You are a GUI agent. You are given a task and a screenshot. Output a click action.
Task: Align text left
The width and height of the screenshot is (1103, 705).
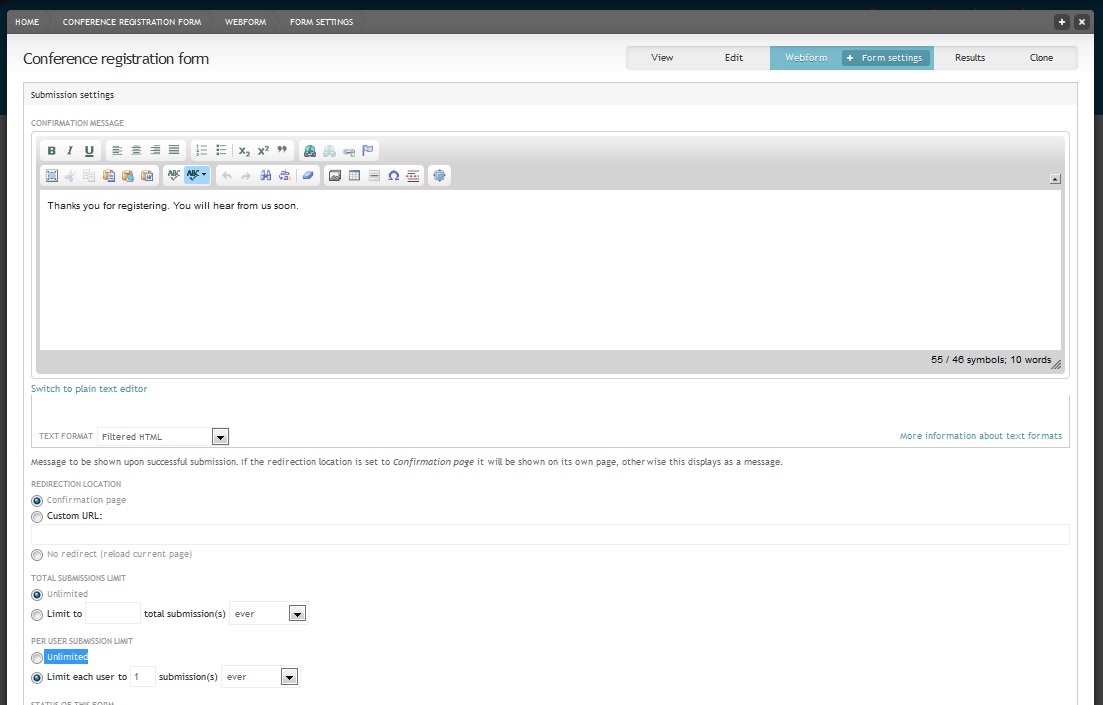[117, 151]
